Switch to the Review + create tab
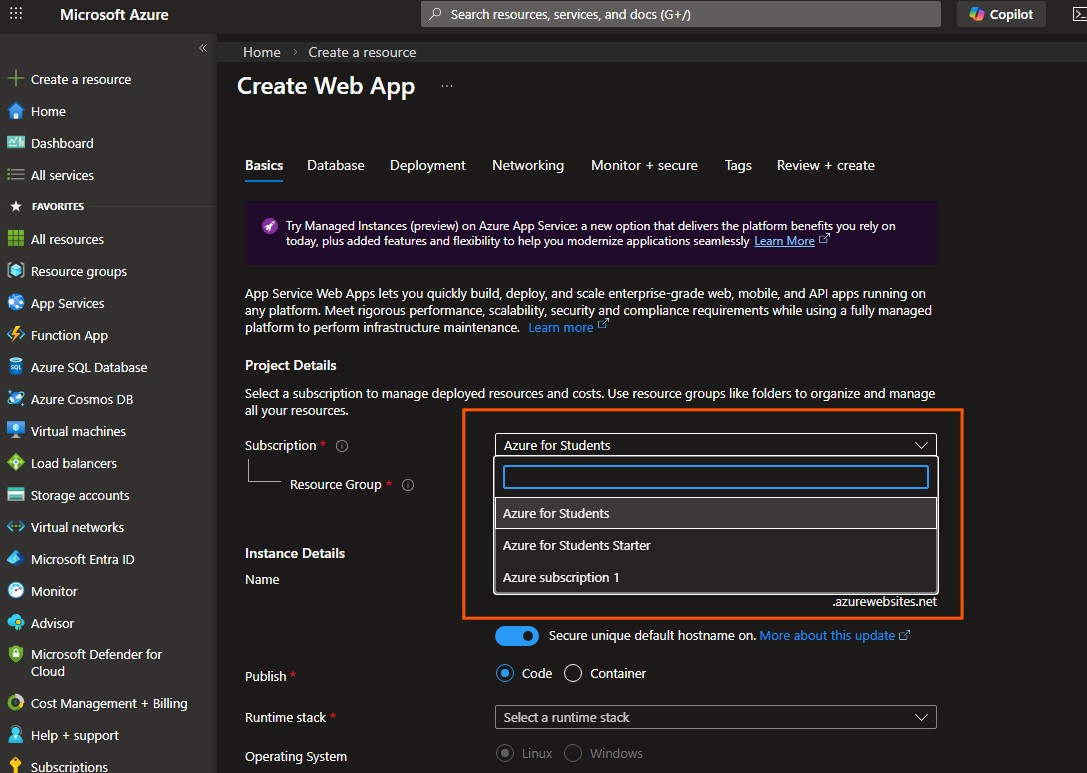 coord(826,166)
